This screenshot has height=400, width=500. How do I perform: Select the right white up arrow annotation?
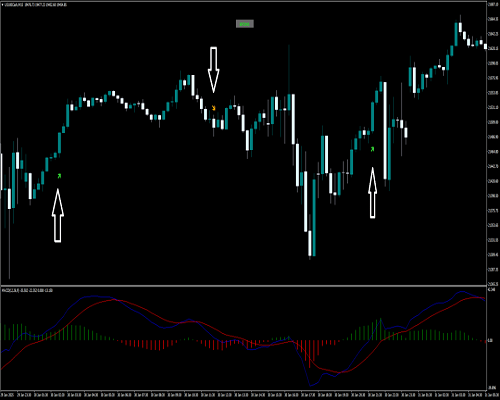[372, 193]
